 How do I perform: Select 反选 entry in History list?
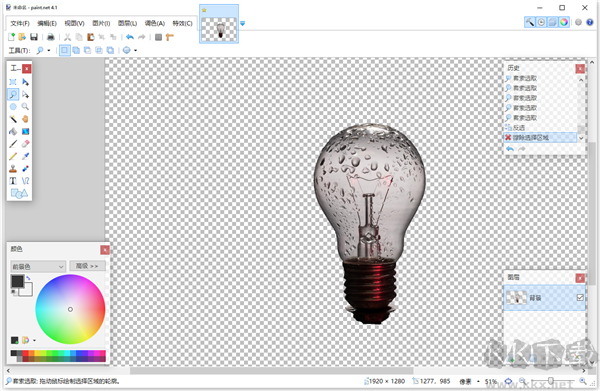point(540,127)
